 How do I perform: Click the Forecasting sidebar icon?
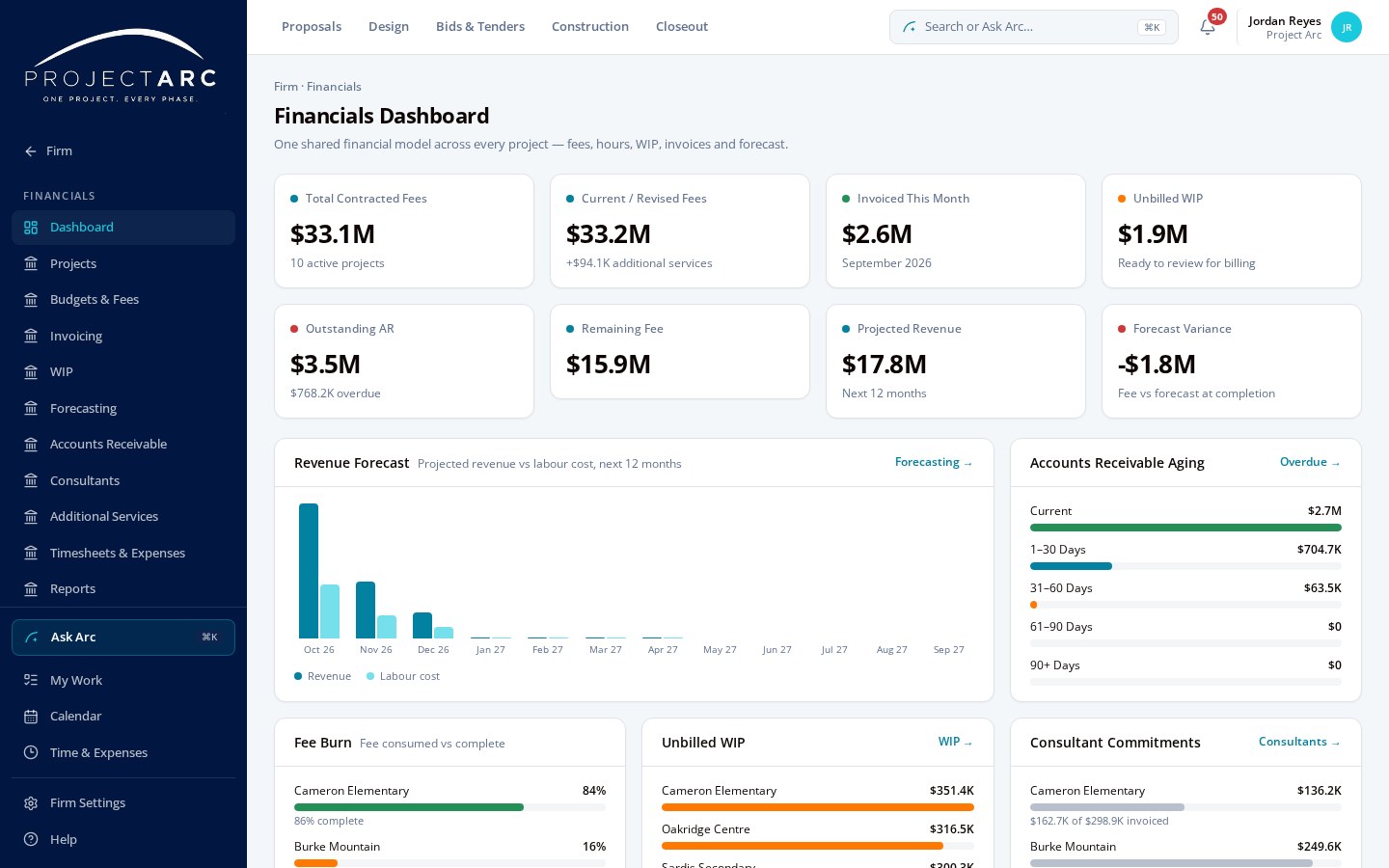tap(31, 409)
